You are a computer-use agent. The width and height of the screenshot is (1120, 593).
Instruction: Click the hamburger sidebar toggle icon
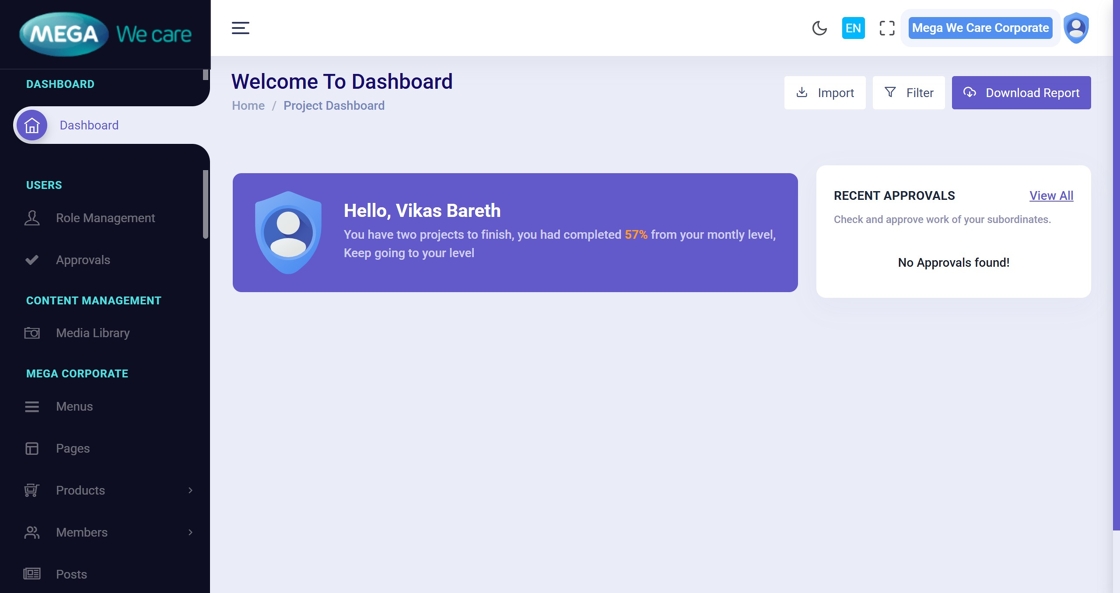point(240,28)
